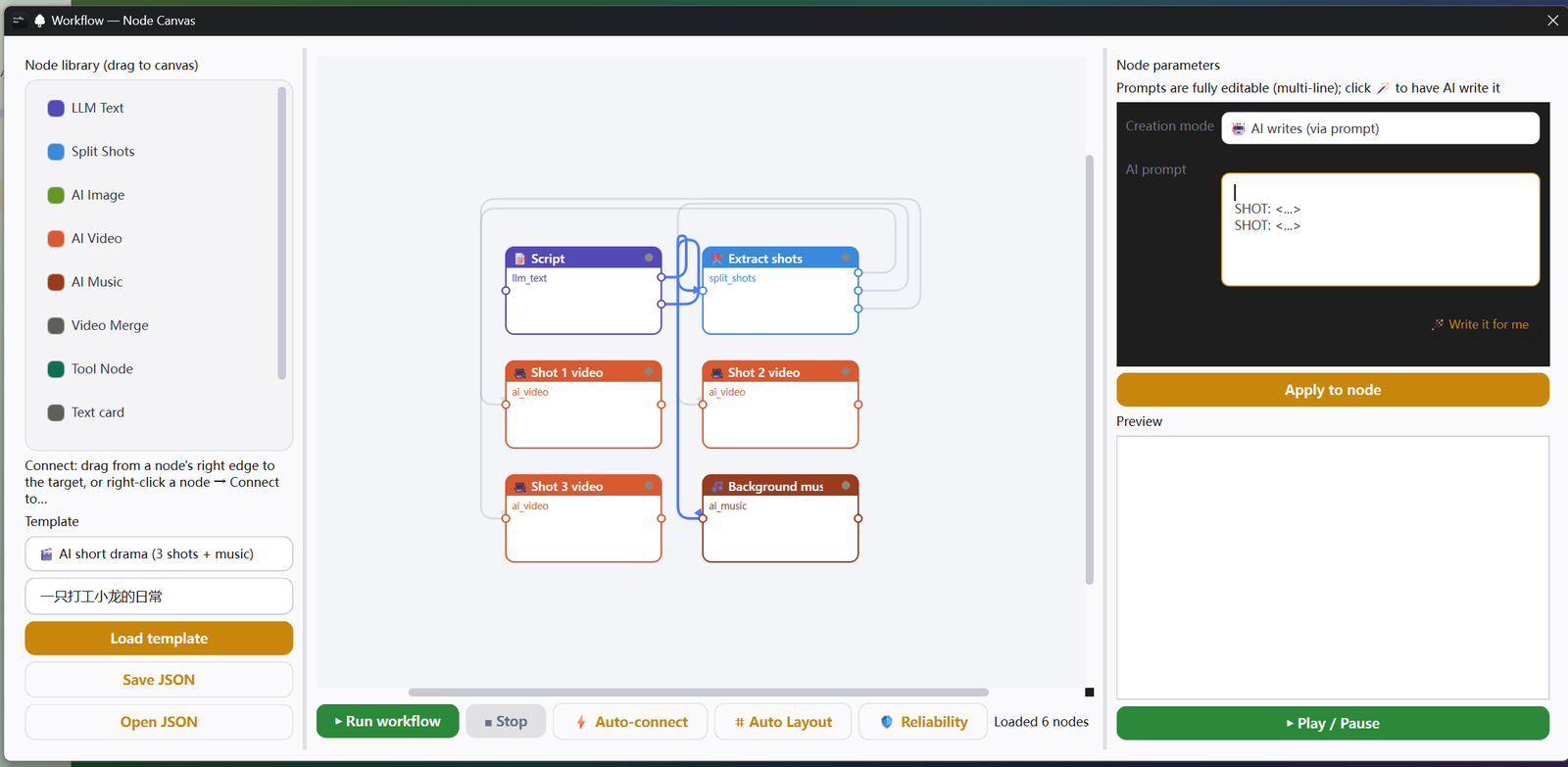This screenshot has height=767, width=1568.
Task: Apply parameters to node
Action: click(1333, 390)
